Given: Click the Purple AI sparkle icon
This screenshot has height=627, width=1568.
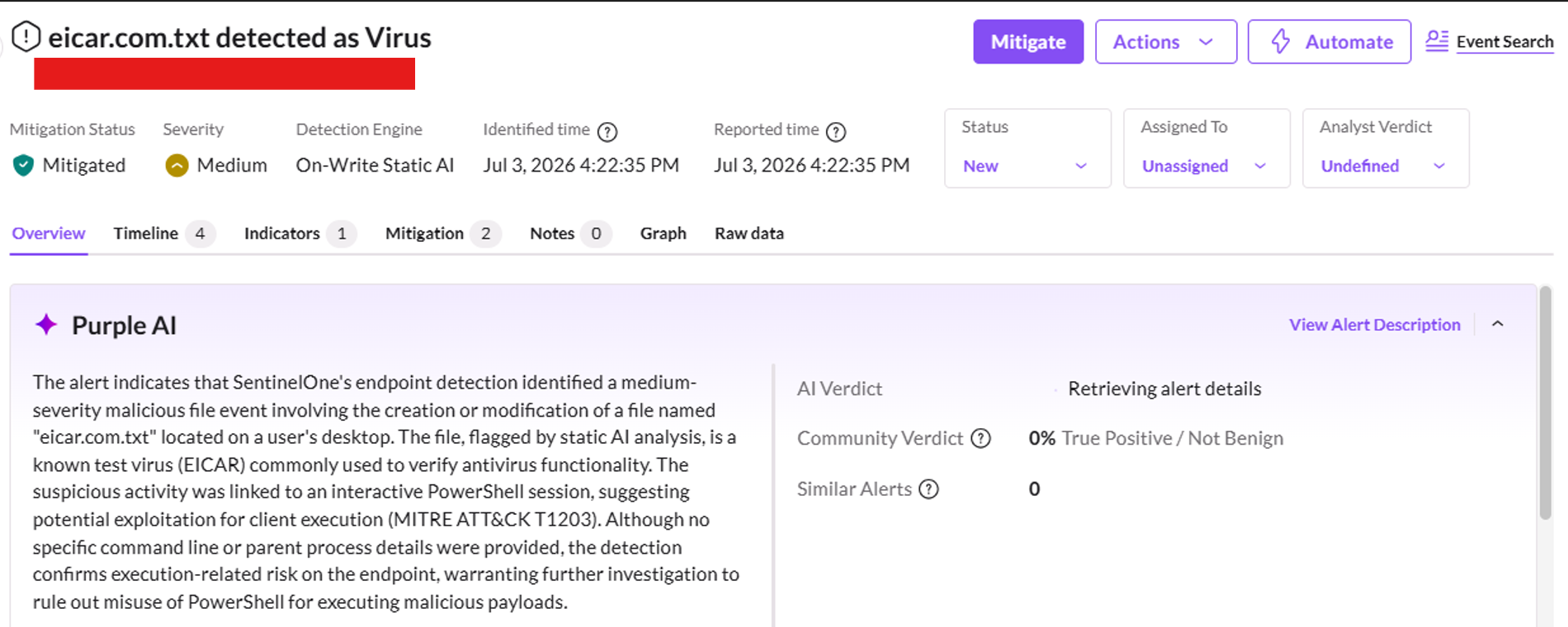Looking at the screenshot, I should 46,324.
